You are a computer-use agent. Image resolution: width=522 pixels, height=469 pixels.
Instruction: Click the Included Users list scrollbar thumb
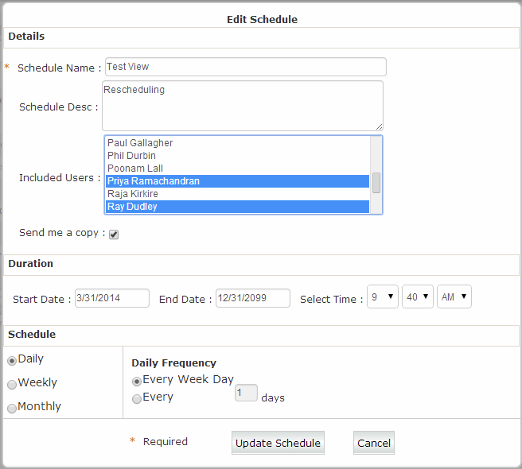pos(376,183)
